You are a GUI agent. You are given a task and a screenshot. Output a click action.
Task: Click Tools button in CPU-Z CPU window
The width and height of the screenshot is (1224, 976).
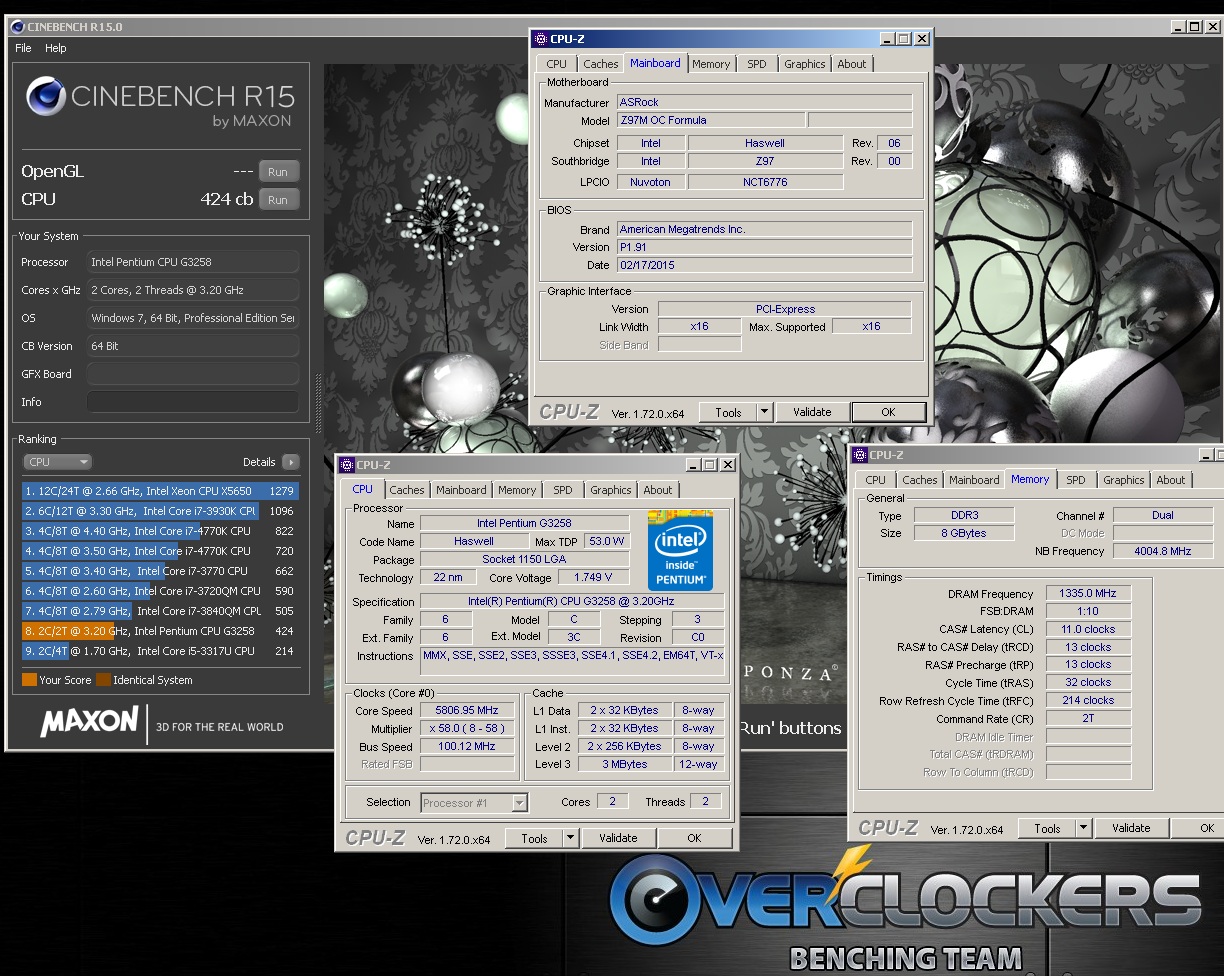534,838
